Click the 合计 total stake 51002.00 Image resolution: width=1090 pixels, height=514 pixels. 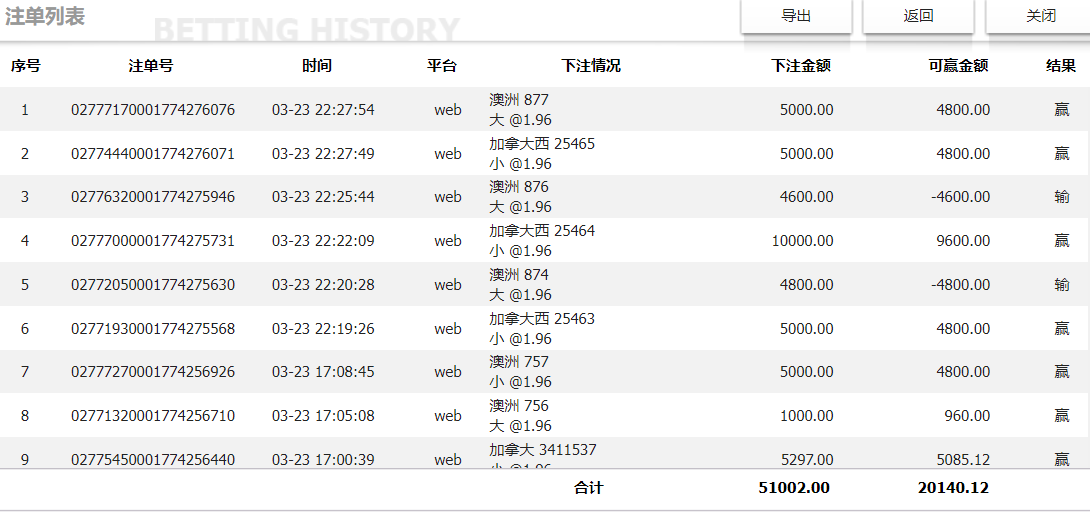coord(794,488)
